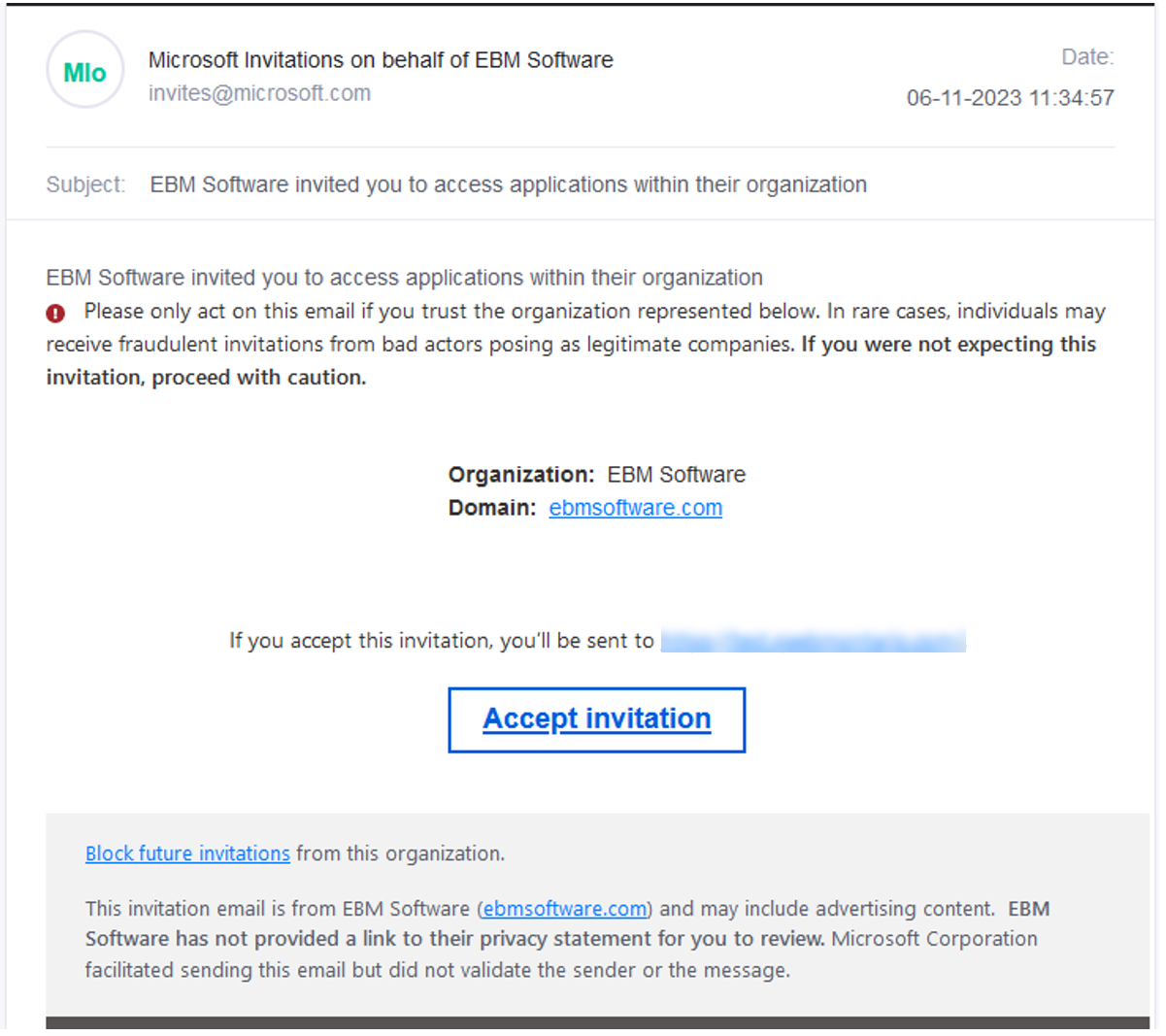Click the "If you accept this invitation" text
The width and height of the screenshot is (1166, 1036).
click(x=441, y=641)
